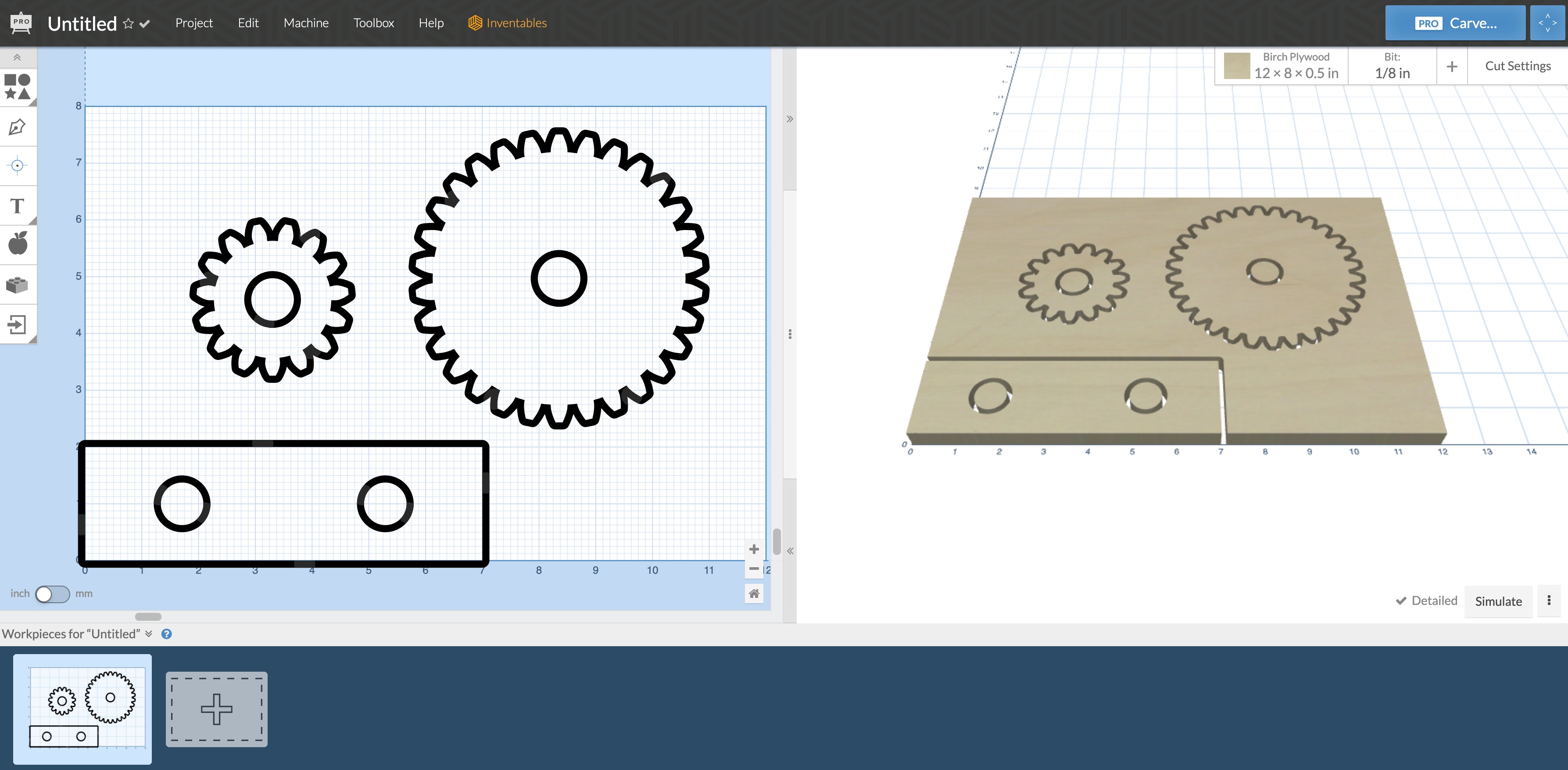
Task: Add another bit with plus icon
Action: (x=1452, y=66)
